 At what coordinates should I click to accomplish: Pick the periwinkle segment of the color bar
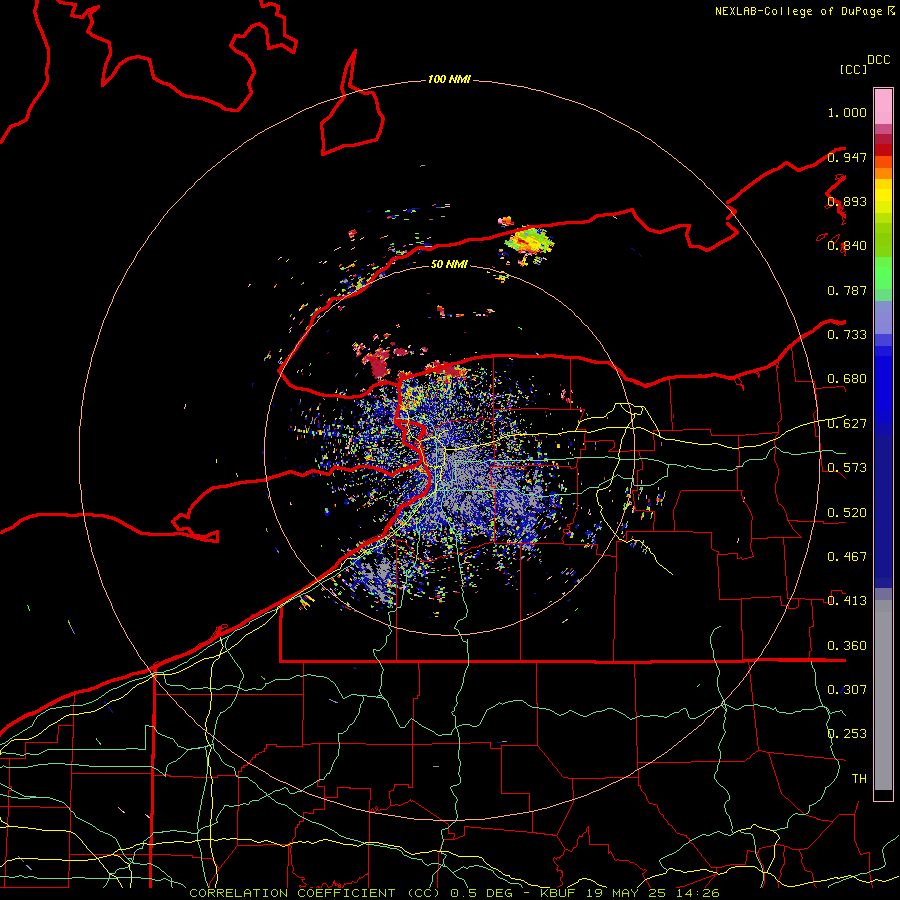point(883,317)
